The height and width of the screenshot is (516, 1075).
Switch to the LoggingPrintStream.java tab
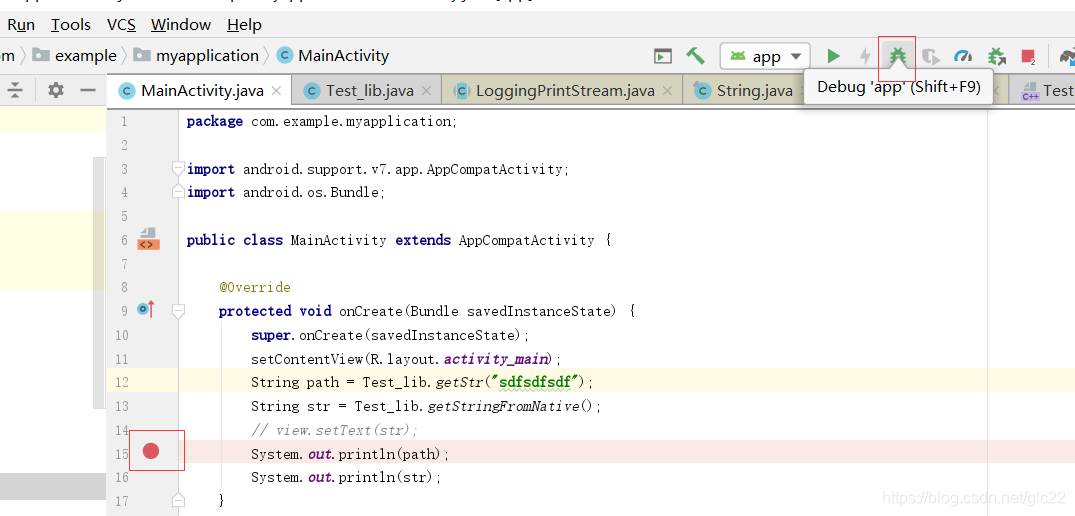(x=564, y=90)
